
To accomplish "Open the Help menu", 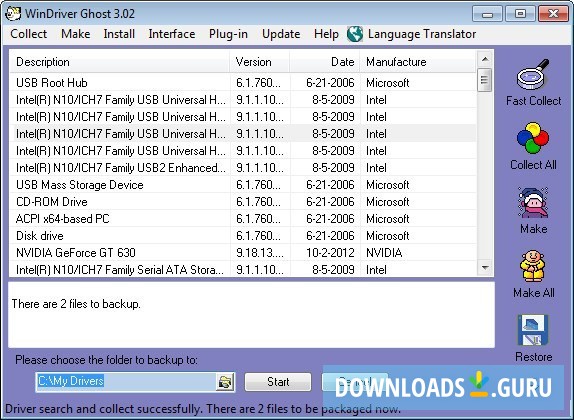I will pyautogui.click(x=326, y=34).
